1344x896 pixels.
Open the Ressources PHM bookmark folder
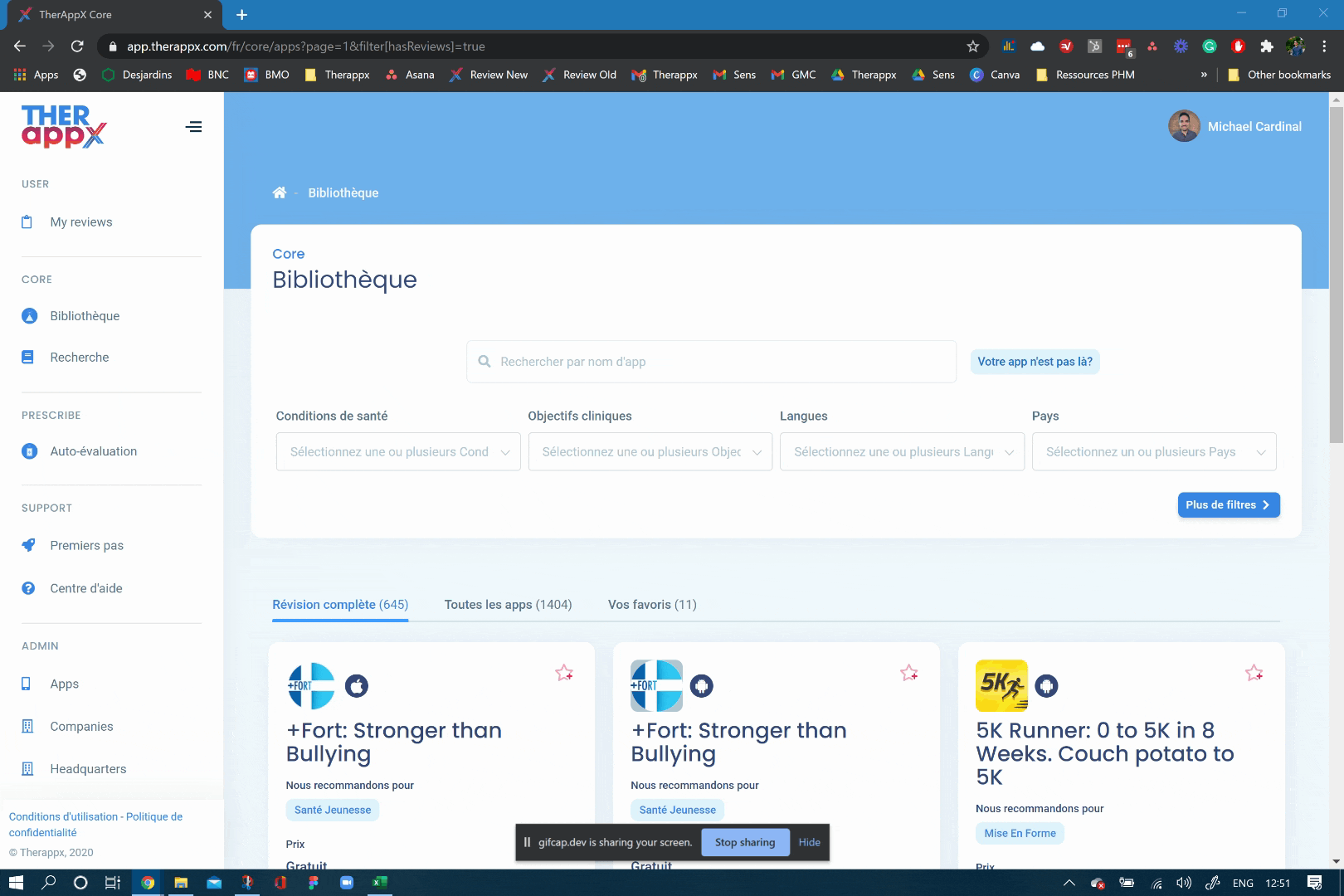[x=1085, y=75]
